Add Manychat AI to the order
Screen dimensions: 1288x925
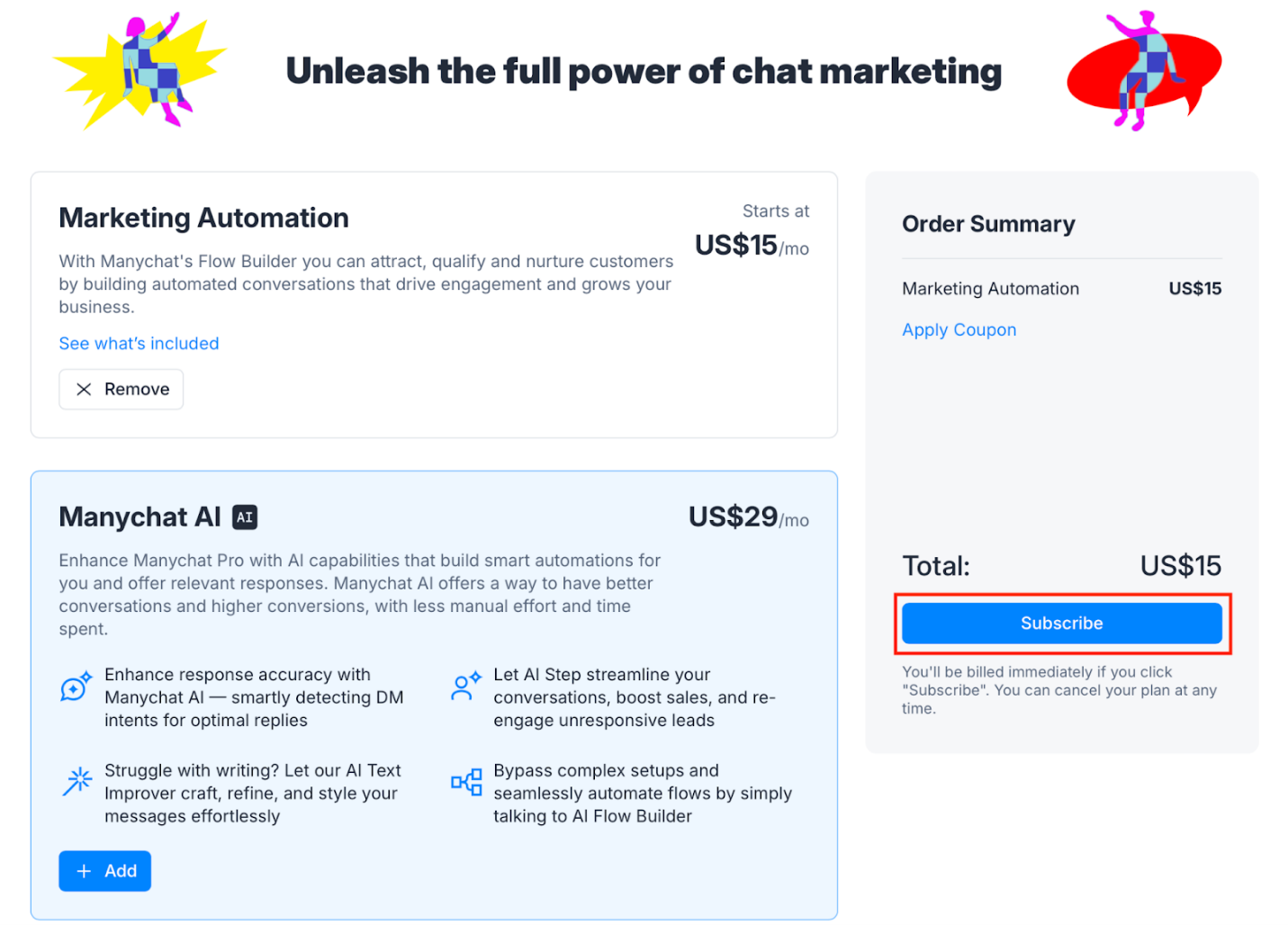pyautogui.click(x=104, y=870)
